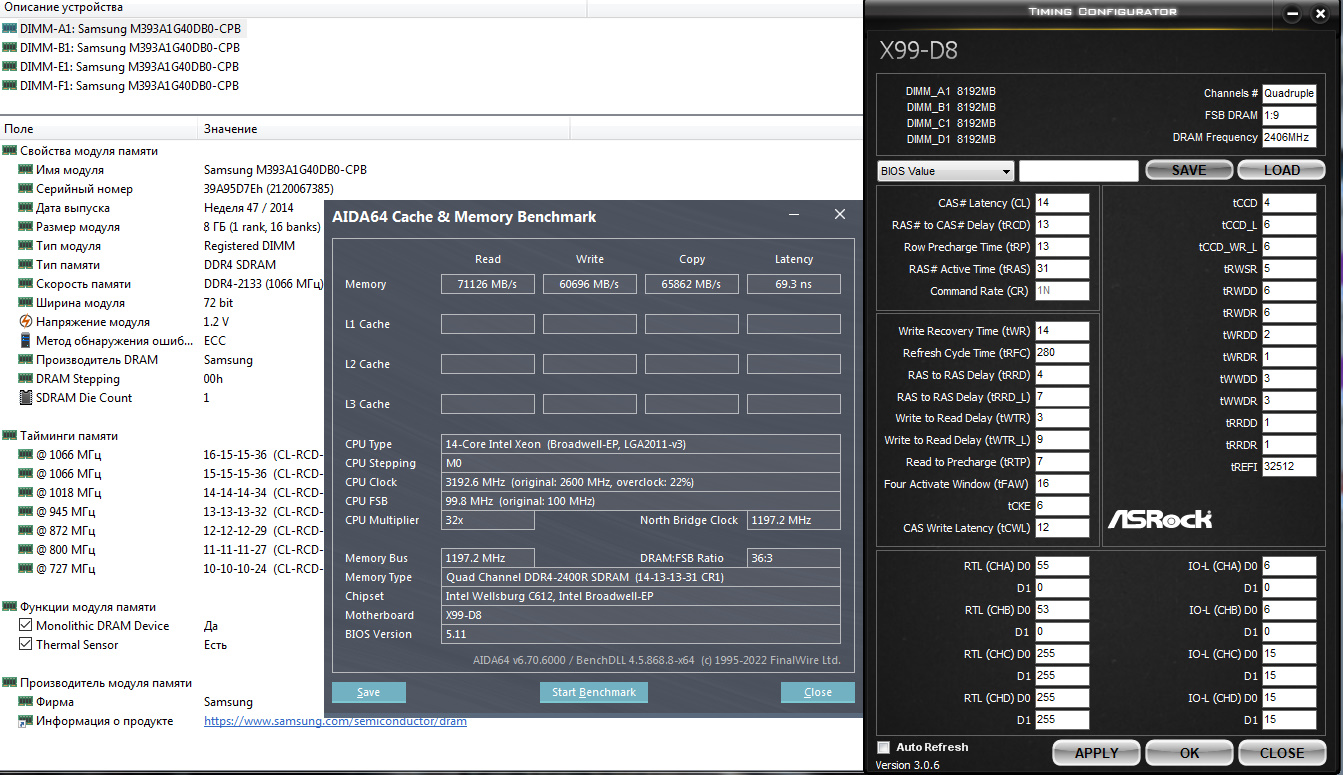
Task: Click the icon next to Тайминги памяти heading
Action: 10,436
